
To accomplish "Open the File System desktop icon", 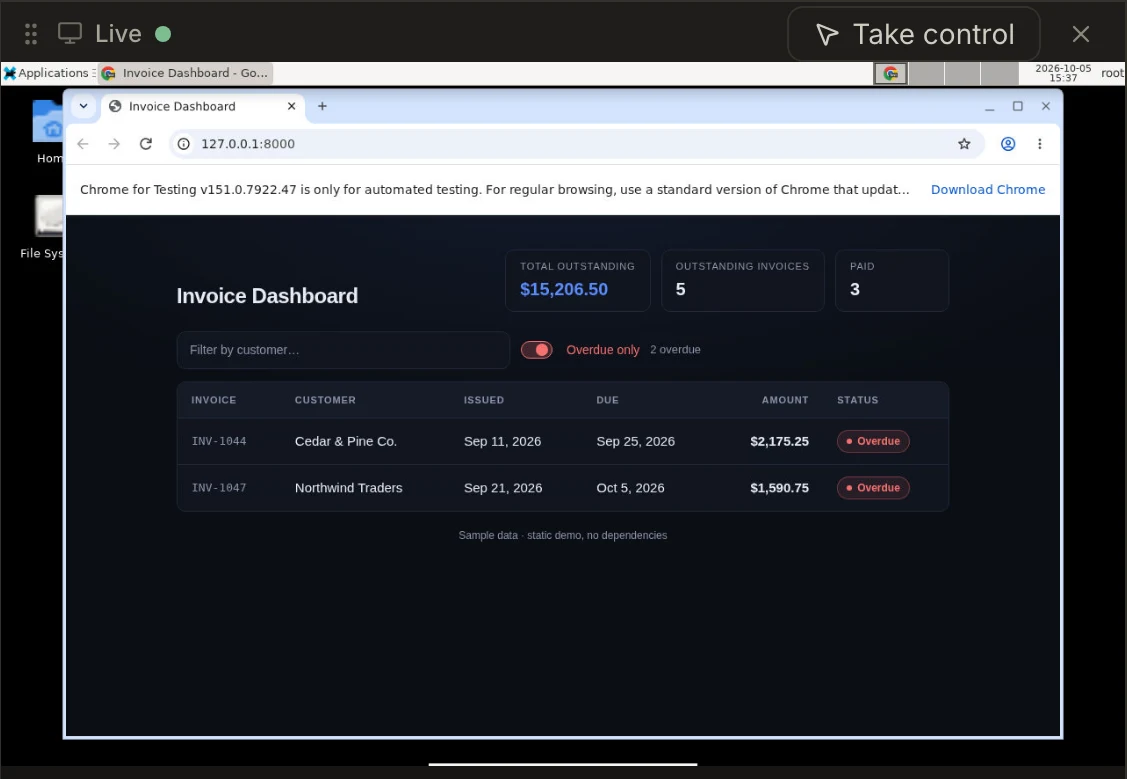I will point(45,226).
